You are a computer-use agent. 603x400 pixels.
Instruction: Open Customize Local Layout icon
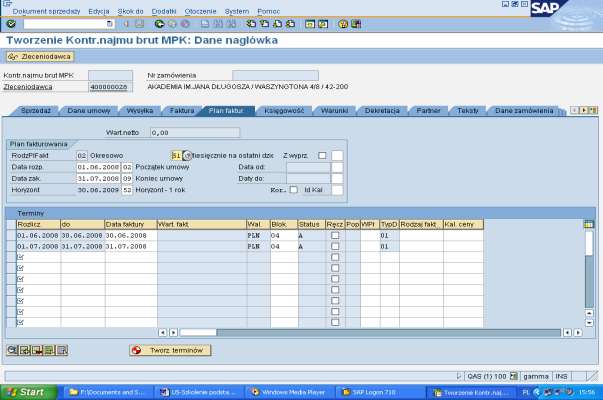(x=356, y=24)
